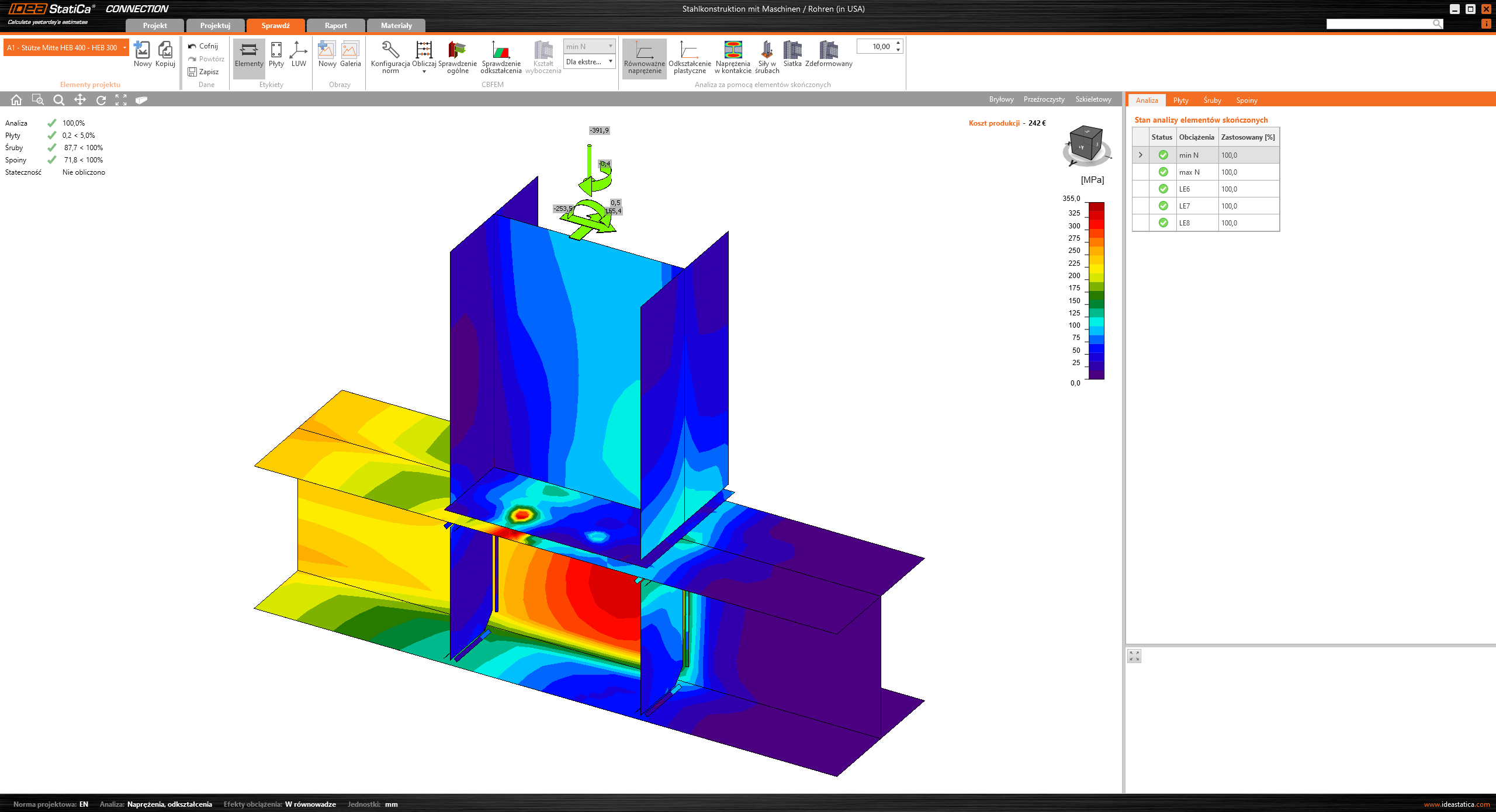1496x812 pixels.
Task: Show Naprężenia w kontakcie
Action: pyautogui.click(x=733, y=57)
